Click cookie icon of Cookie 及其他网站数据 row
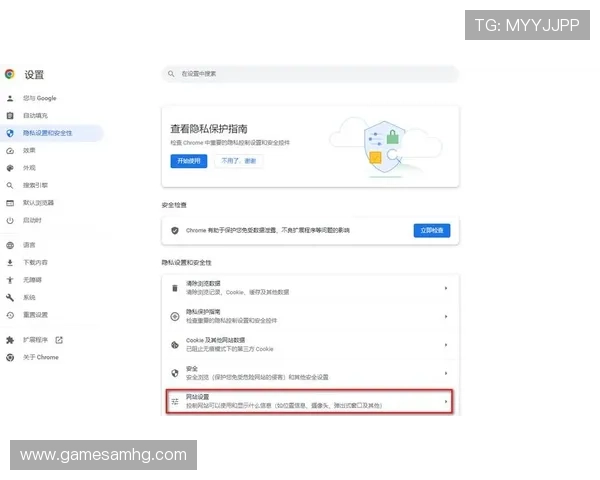Screen dimensions: 600x480 [175, 345]
